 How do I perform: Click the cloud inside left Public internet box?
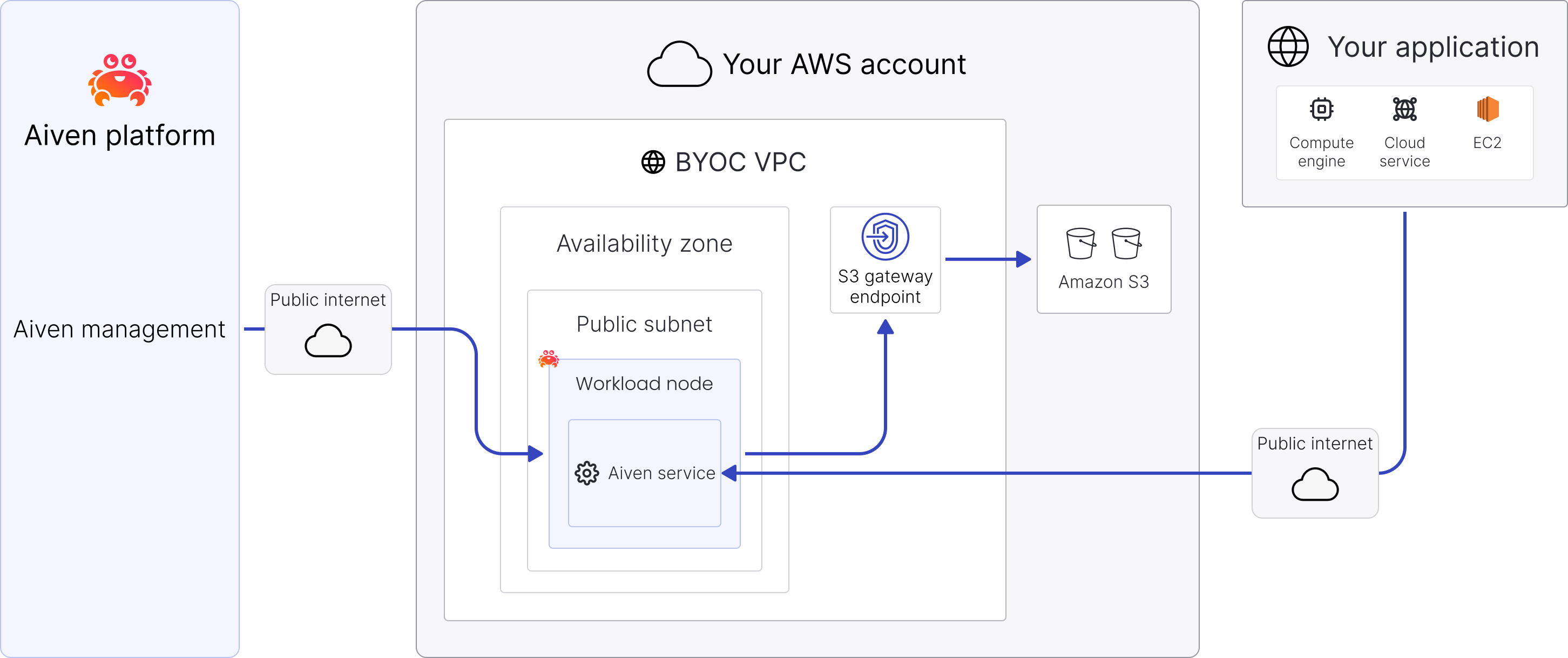pos(328,341)
